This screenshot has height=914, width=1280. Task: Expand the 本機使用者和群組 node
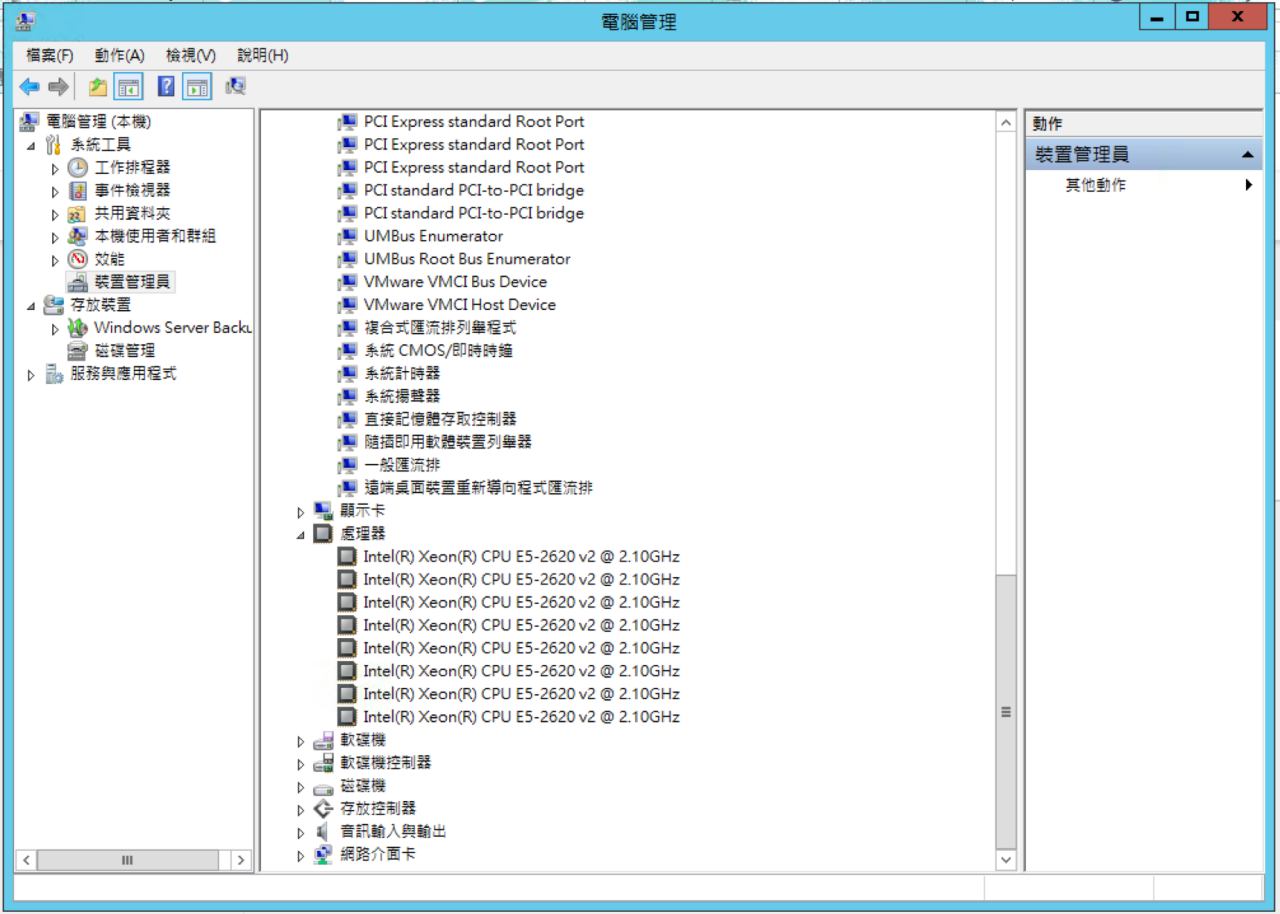56,237
